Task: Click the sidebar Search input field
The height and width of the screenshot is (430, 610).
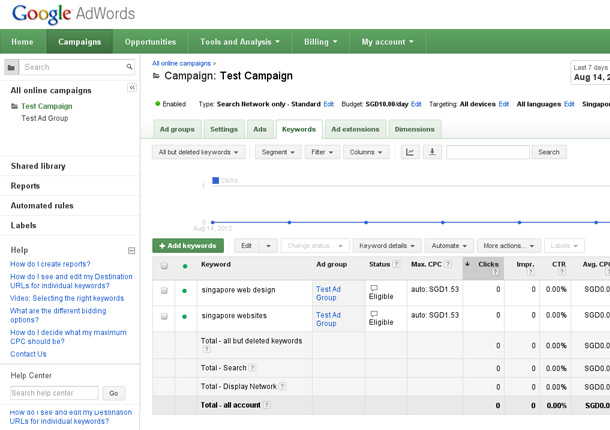Action: [x=77, y=67]
